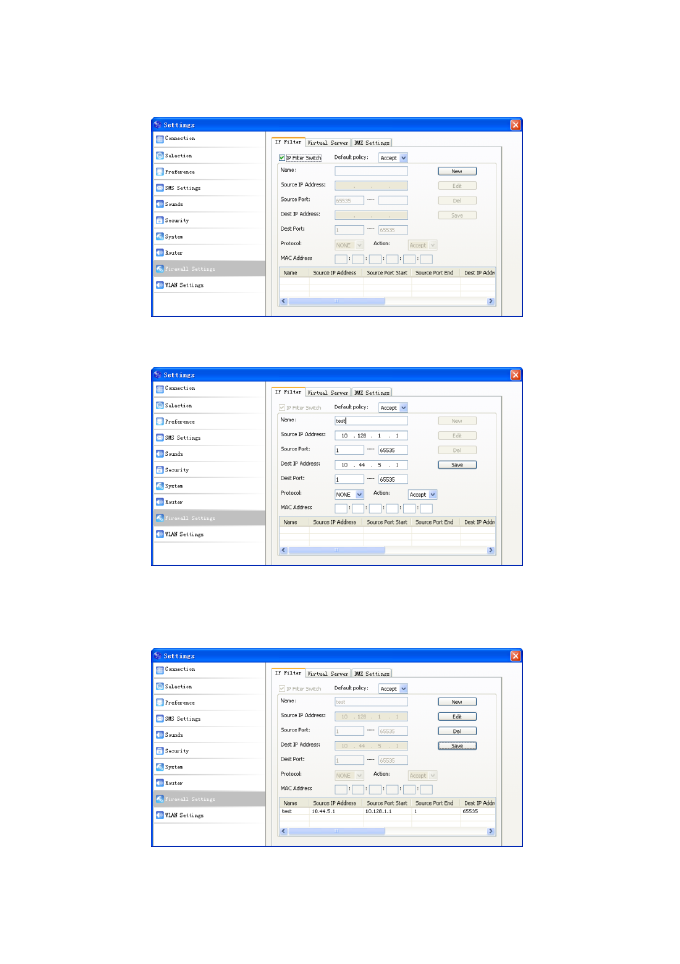
Task: Click Source IP Address column header above test rule
Action: click(336, 803)
